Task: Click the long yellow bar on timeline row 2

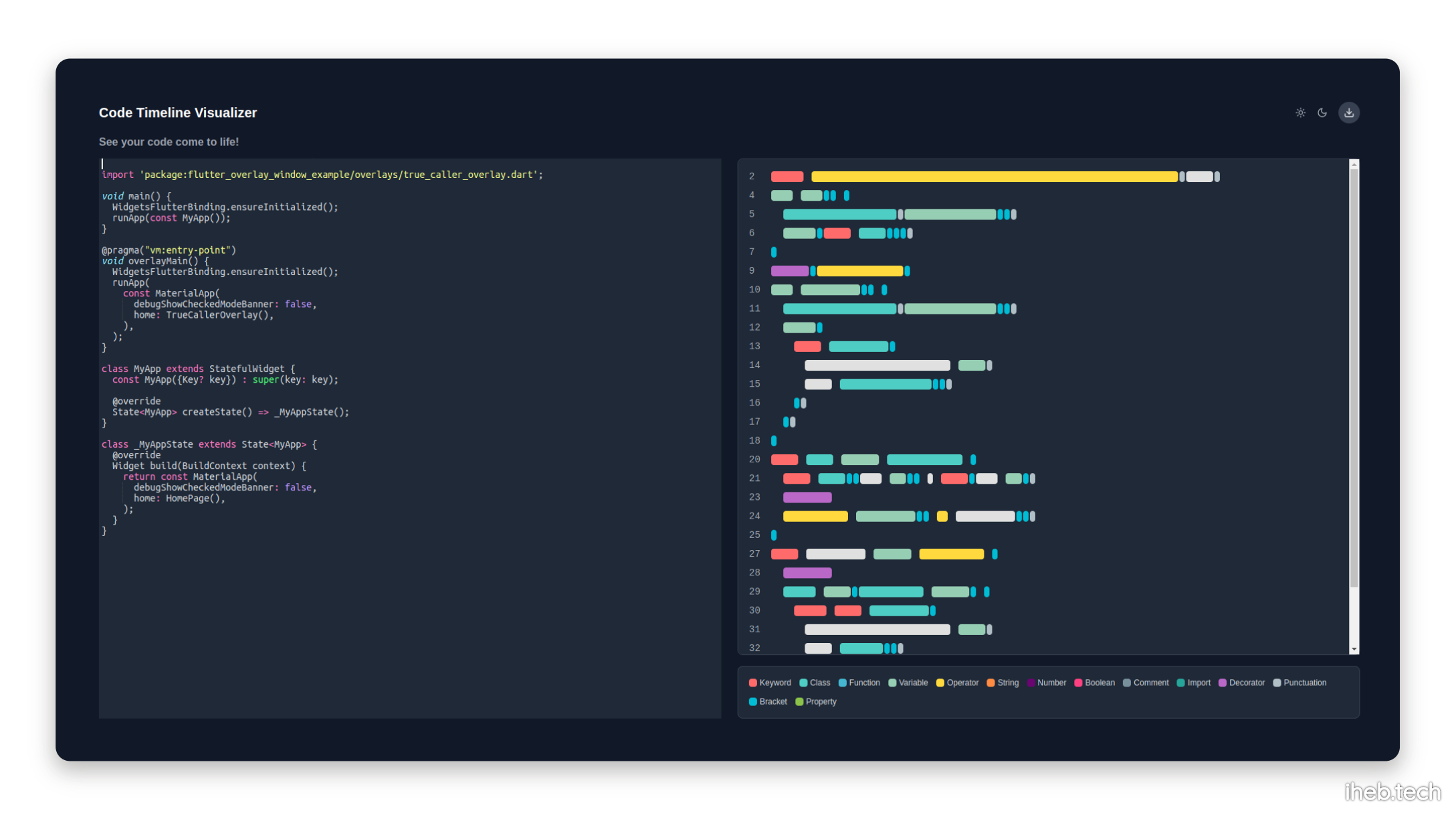Action: pos(994,177)
